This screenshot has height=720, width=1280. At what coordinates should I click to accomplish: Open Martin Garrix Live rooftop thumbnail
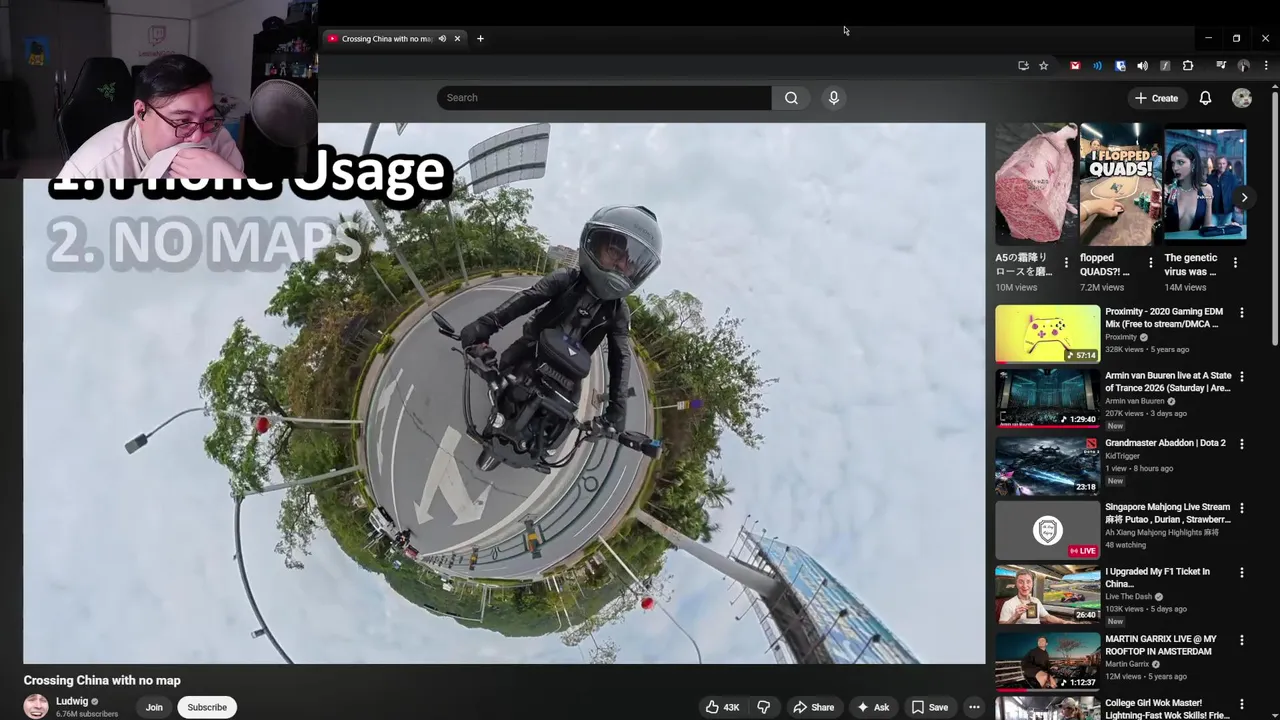(1047, 660)
